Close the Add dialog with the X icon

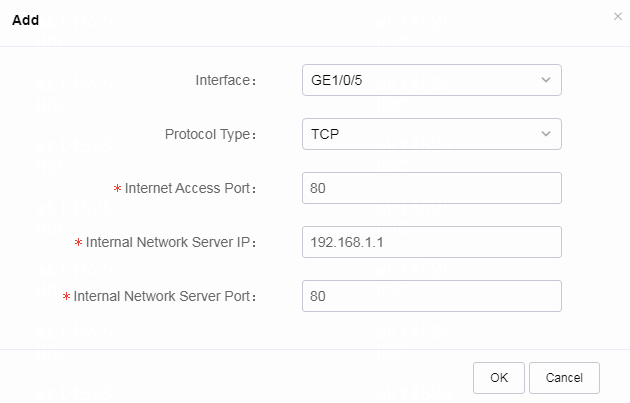click(618, 16)
